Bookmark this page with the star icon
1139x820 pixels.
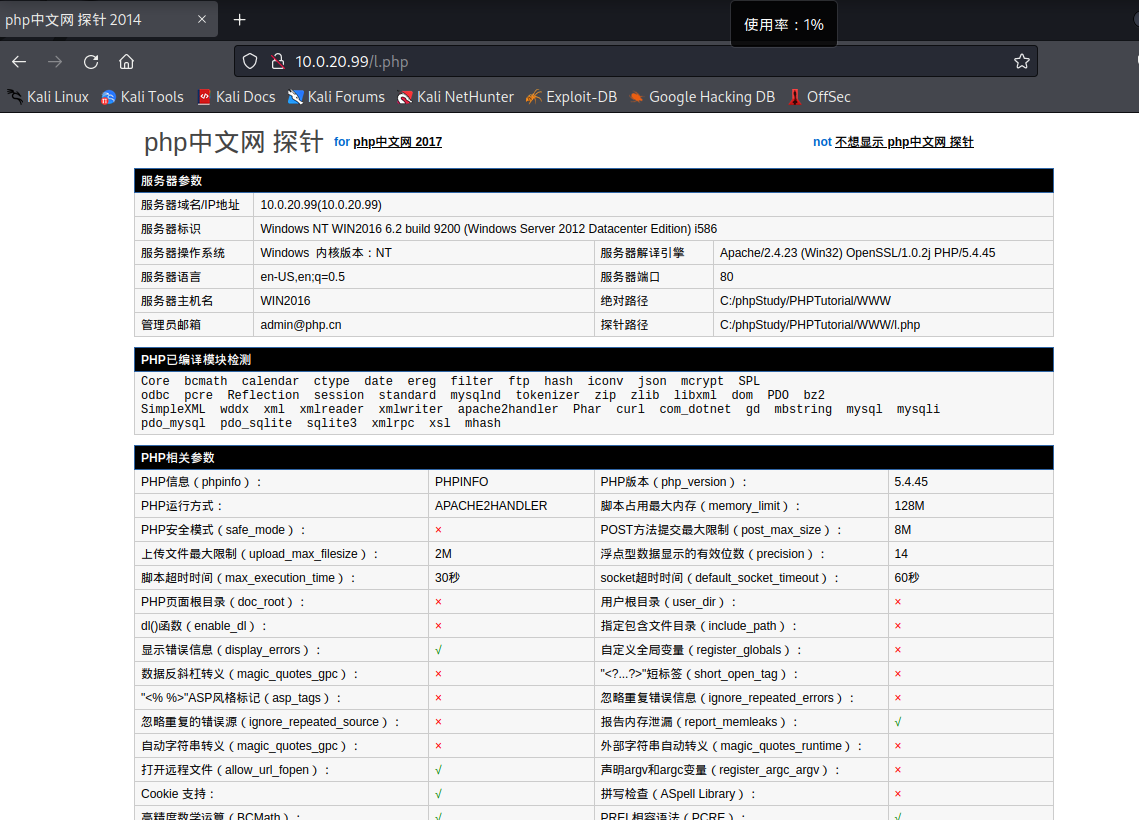pyautogui.click(x=1021, y=62)
